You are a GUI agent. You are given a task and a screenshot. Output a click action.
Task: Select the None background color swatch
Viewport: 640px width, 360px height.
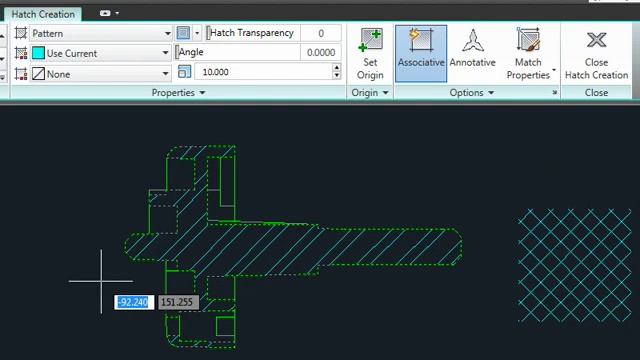38,74
